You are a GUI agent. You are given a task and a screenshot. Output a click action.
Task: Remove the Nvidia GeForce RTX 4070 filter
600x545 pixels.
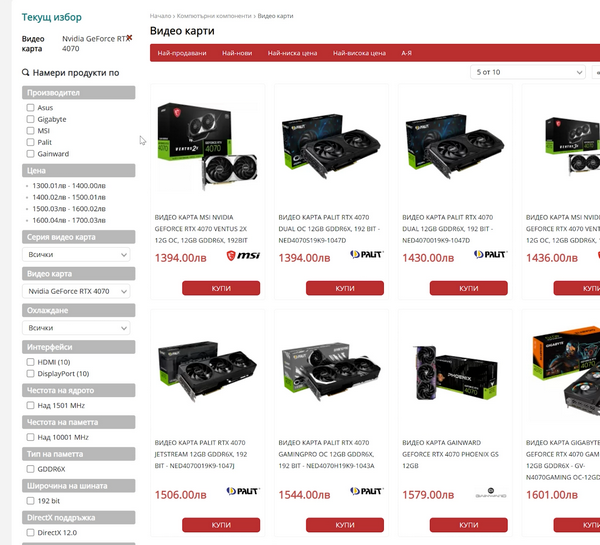coord(127,38)
